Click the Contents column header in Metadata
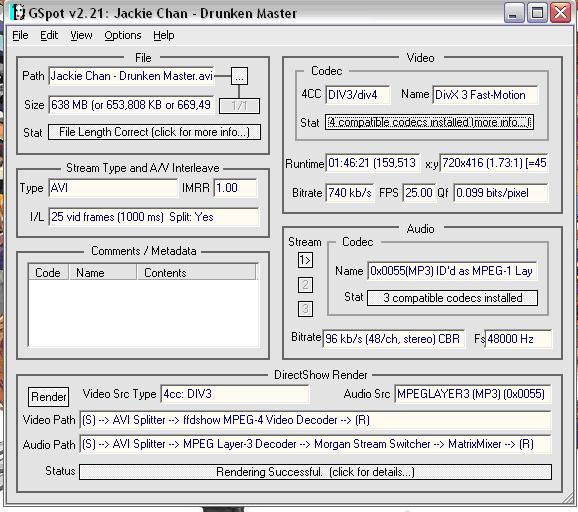Image resolution: width=578 pixels, height=512 pixels. (x=196, y=272)
